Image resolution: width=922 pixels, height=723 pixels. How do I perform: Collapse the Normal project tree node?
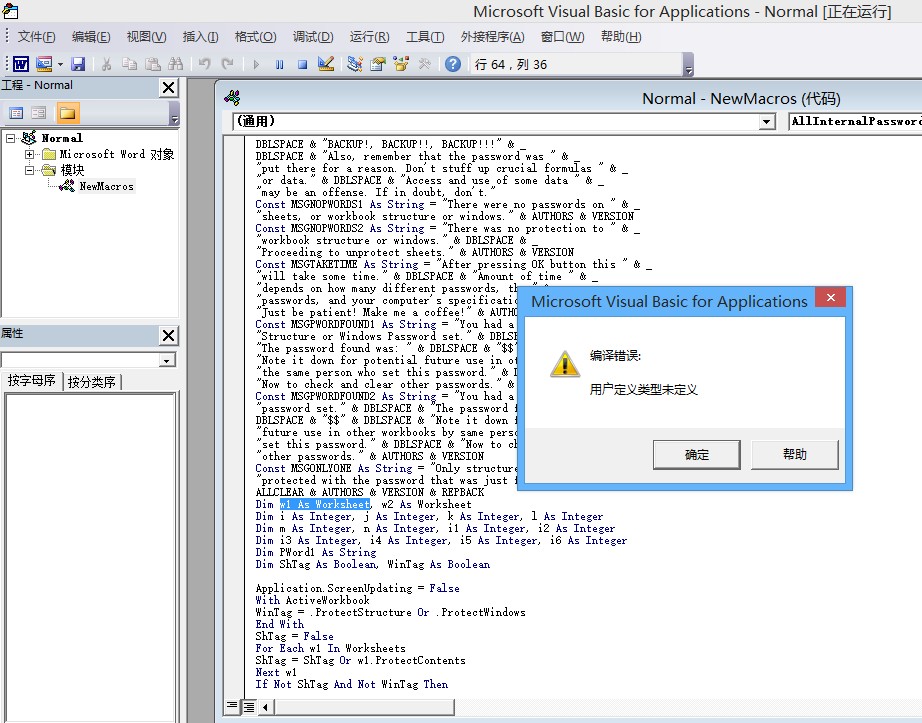tap(11, 138)
